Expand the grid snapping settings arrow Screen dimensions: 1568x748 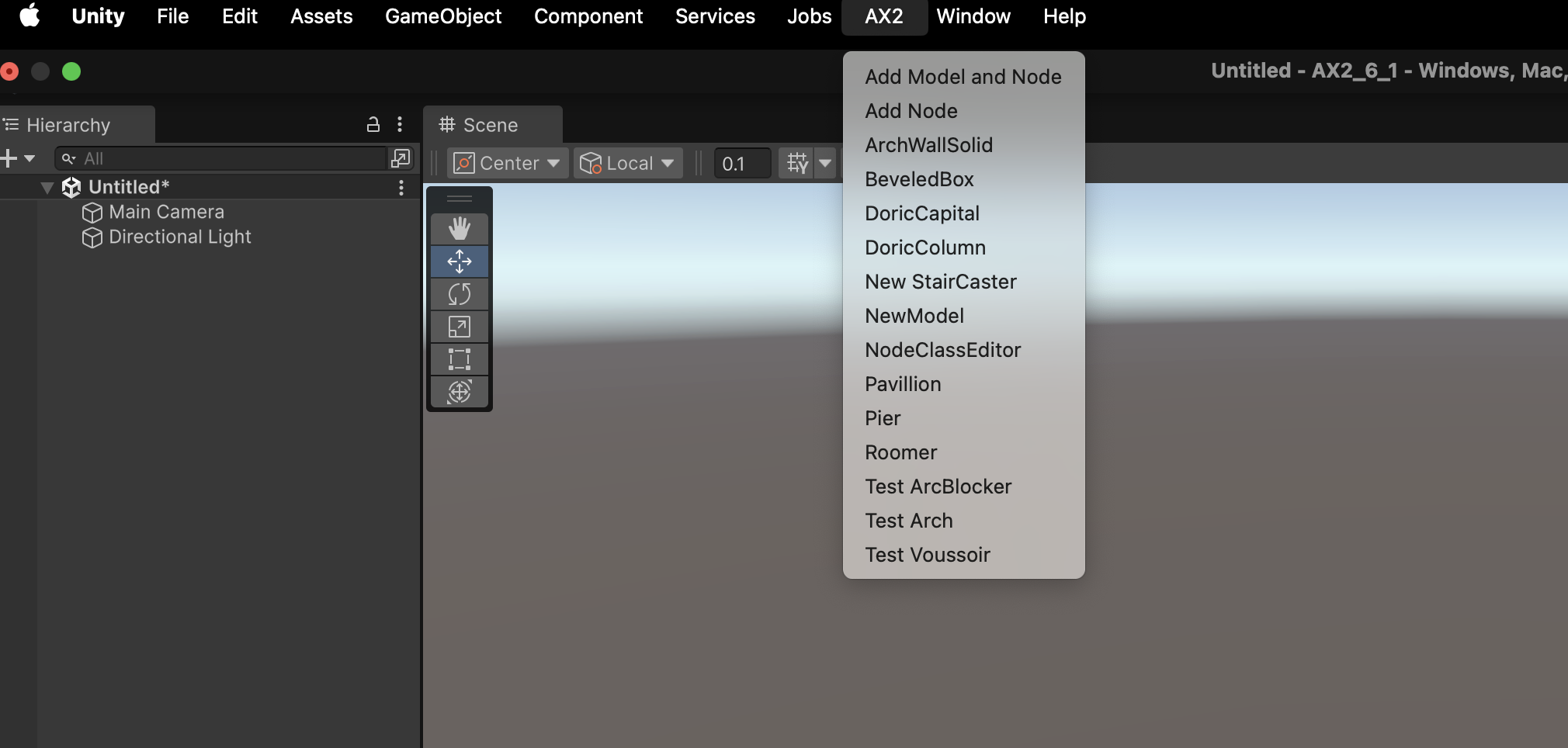coord(825,163)
